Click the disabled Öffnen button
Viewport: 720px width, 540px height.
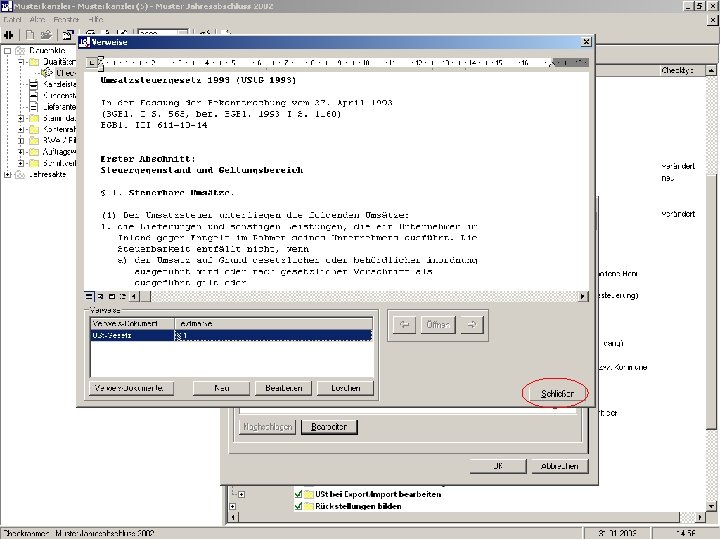click(x=438, y=325)
